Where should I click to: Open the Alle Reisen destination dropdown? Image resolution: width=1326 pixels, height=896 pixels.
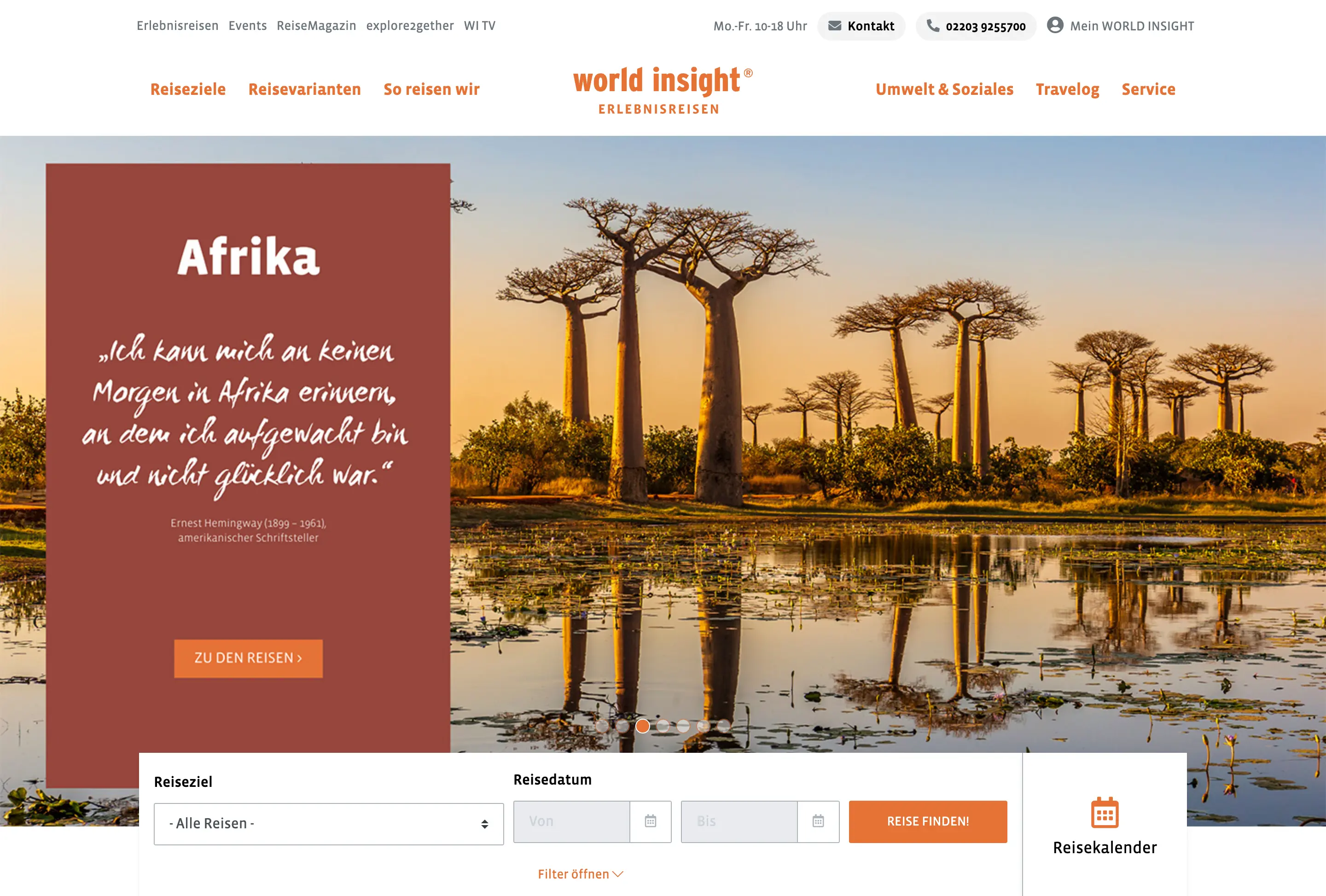coord(329,824)
